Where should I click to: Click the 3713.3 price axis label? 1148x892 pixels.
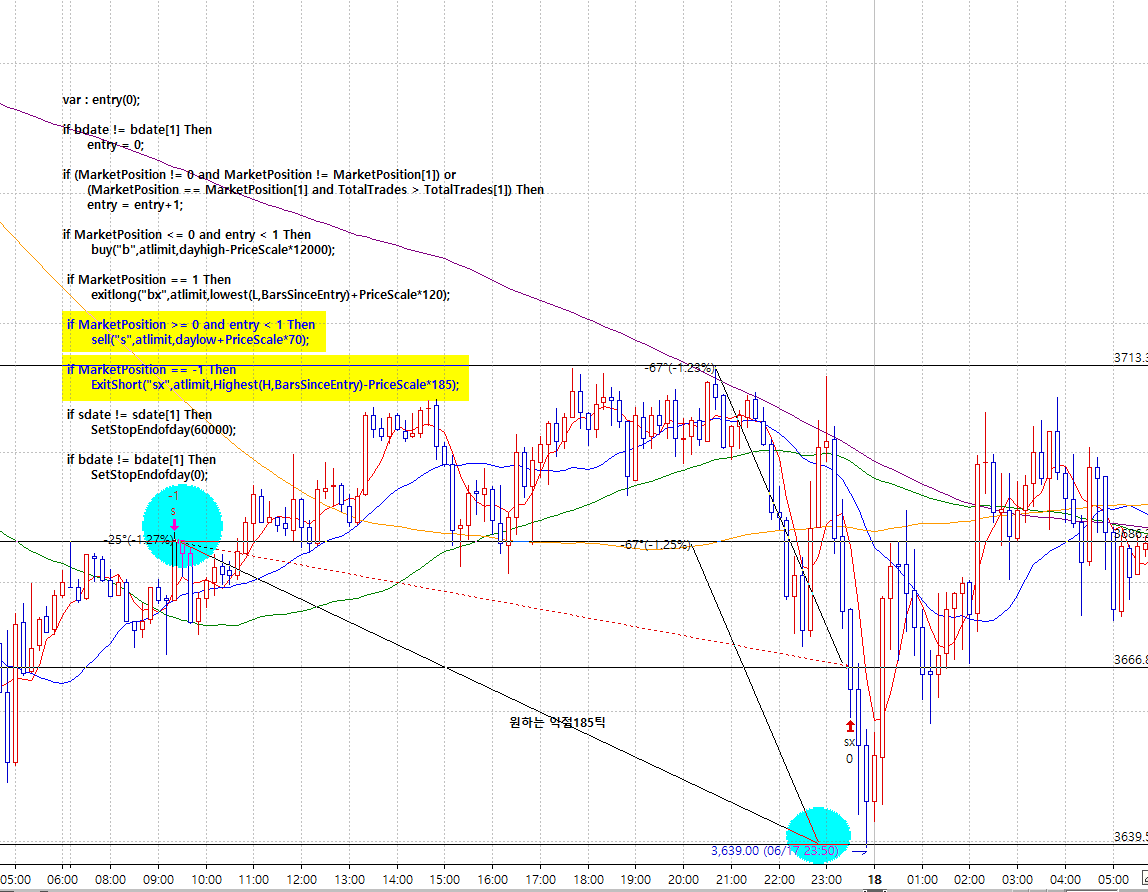pyautogui.click(x=1130, y=357)
